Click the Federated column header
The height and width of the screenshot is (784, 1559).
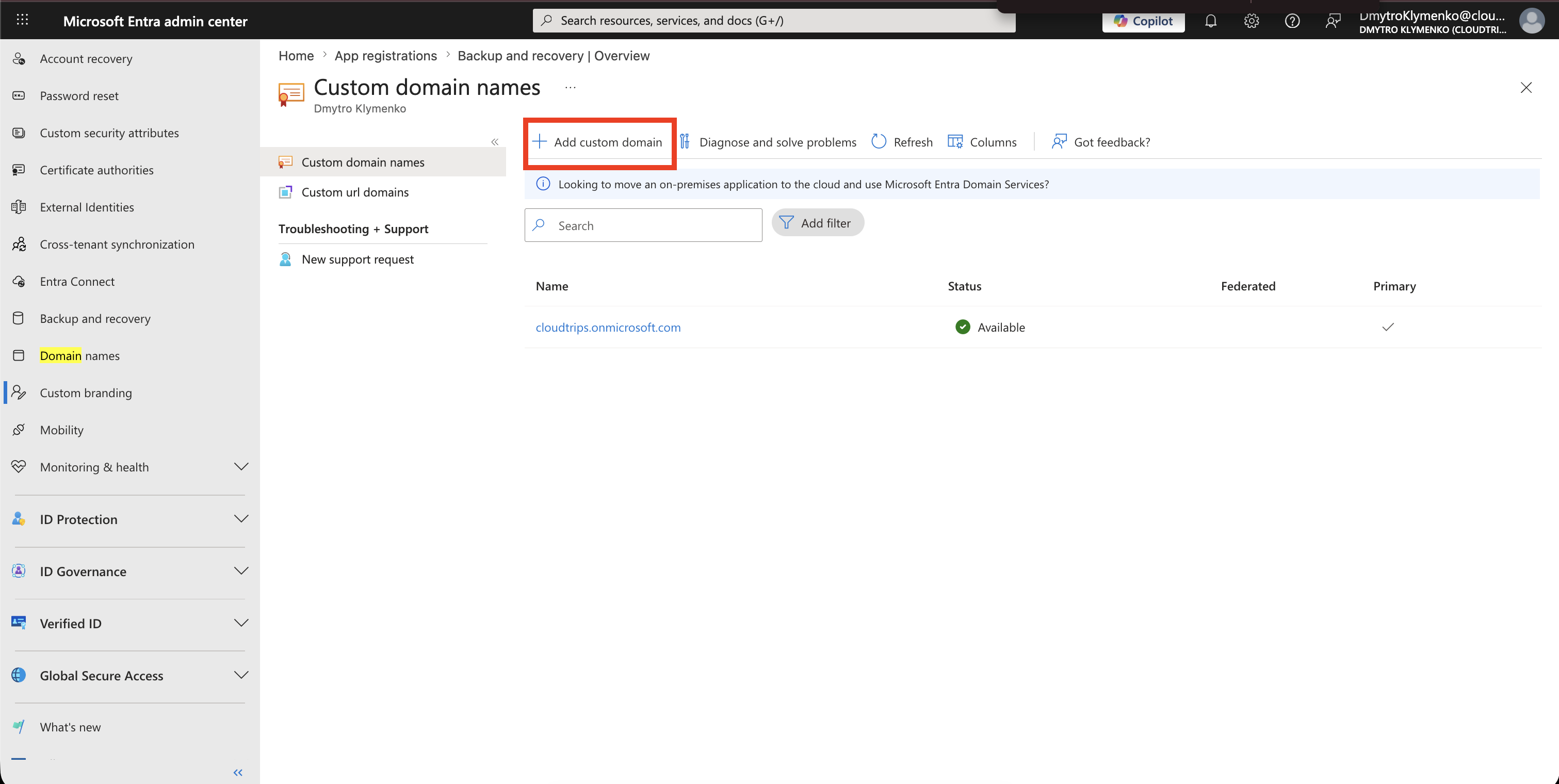[x=1248, y=286]
